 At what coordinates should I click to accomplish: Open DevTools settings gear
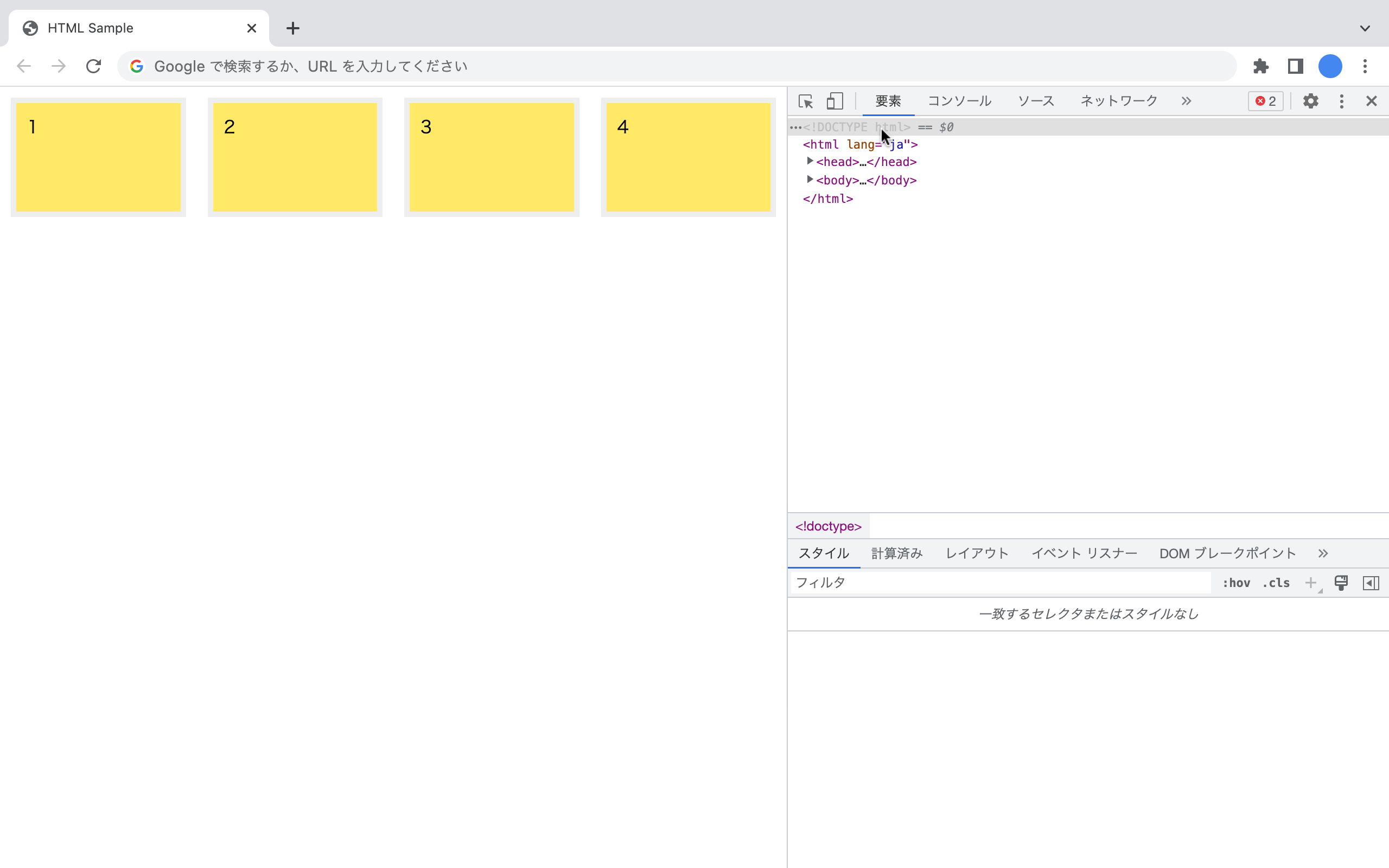click(1310, 100)
